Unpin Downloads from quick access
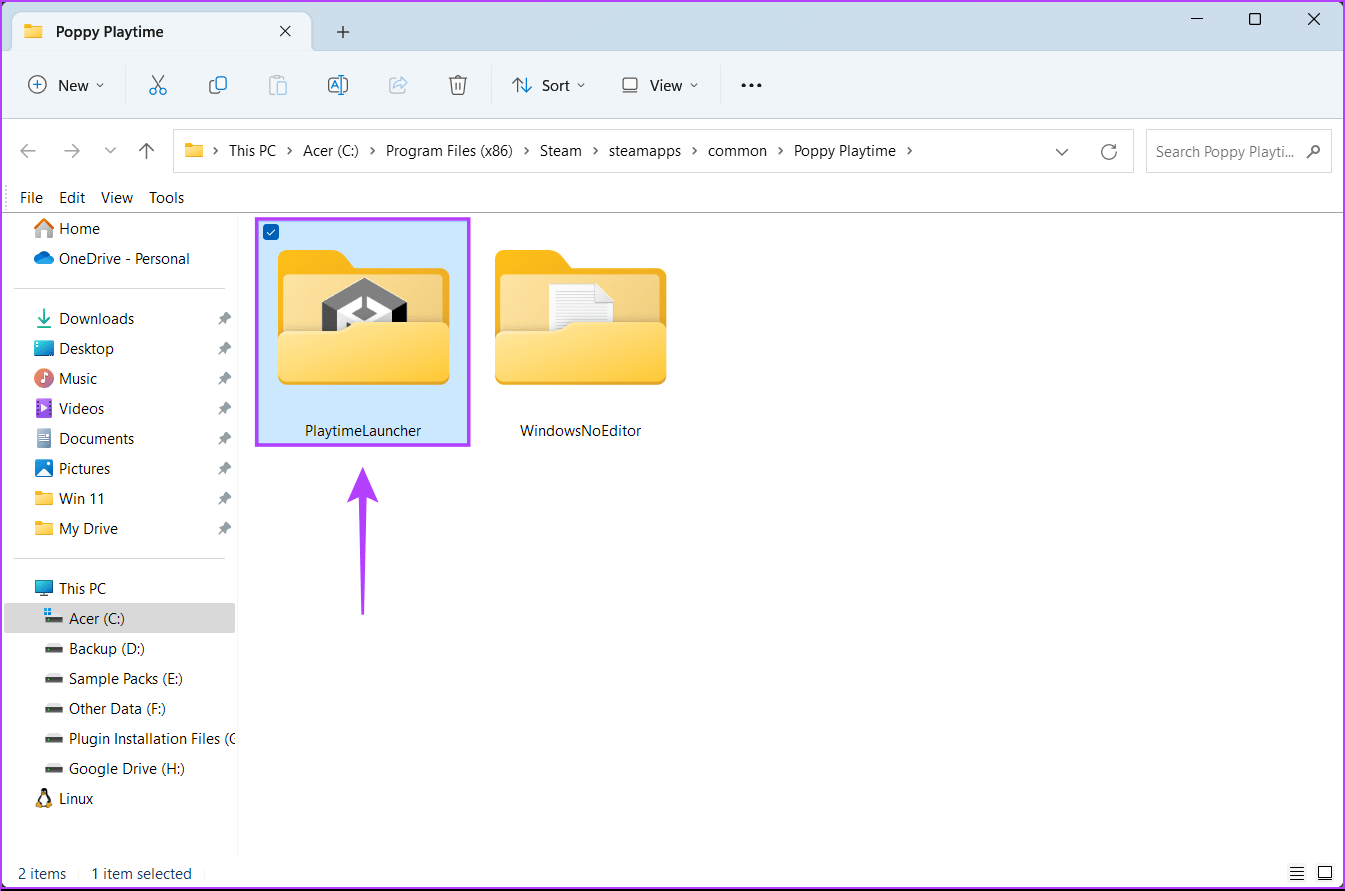The image size is (1345, 891). coord(224,319)
